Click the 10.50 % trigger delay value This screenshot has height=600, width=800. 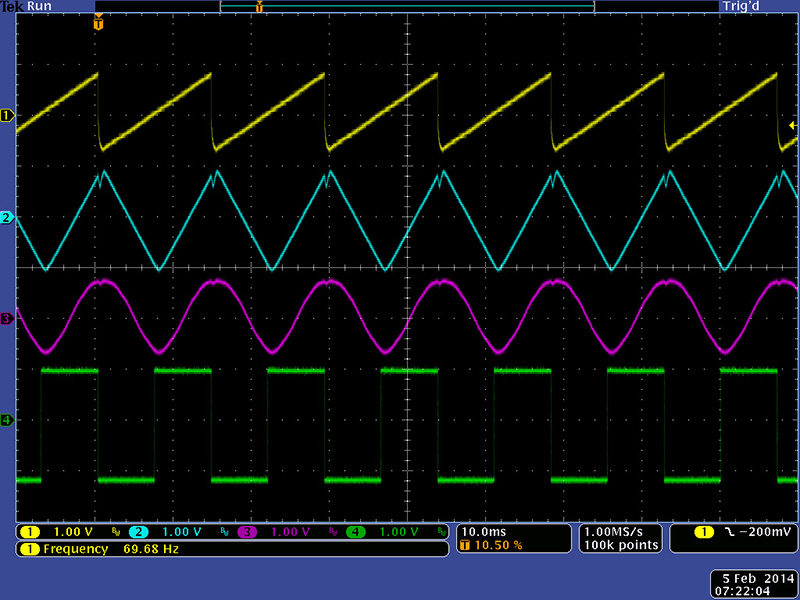497,546
